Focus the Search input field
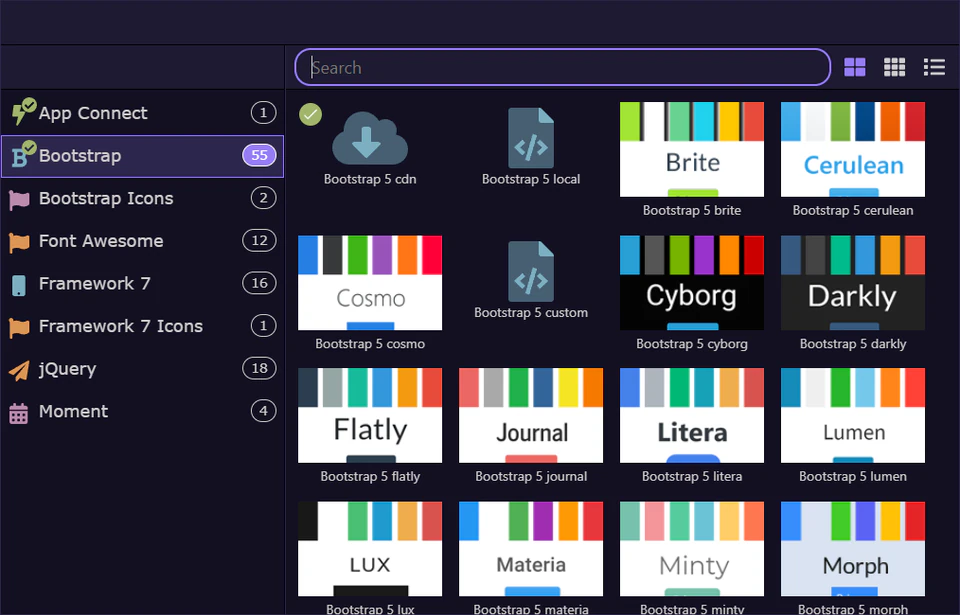This screenshot has height=615, width=960. tap(562, 67)
